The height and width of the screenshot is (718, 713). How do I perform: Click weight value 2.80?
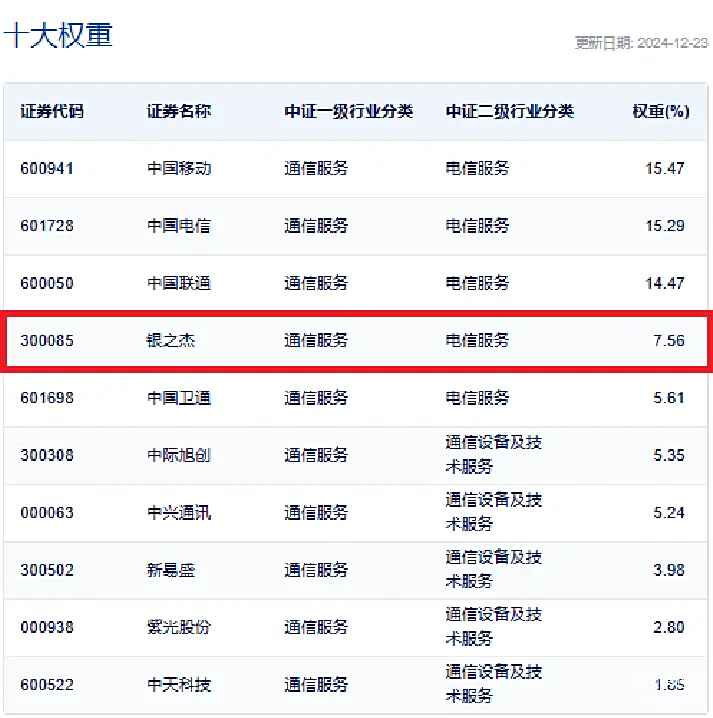click(669, 627)
